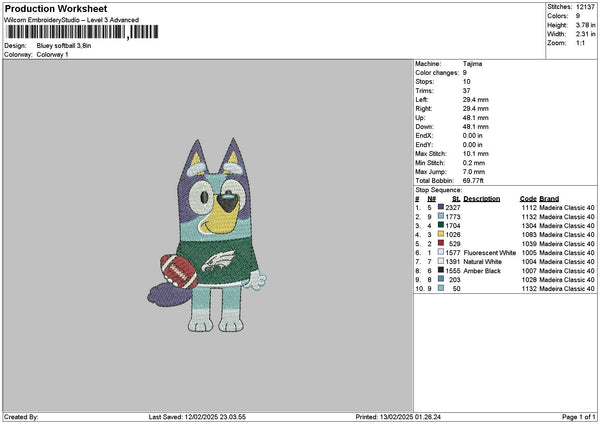Click the Amber Black thread swatch
The image size is (600, 424).
pyautogui.click(x=441, y=270)
